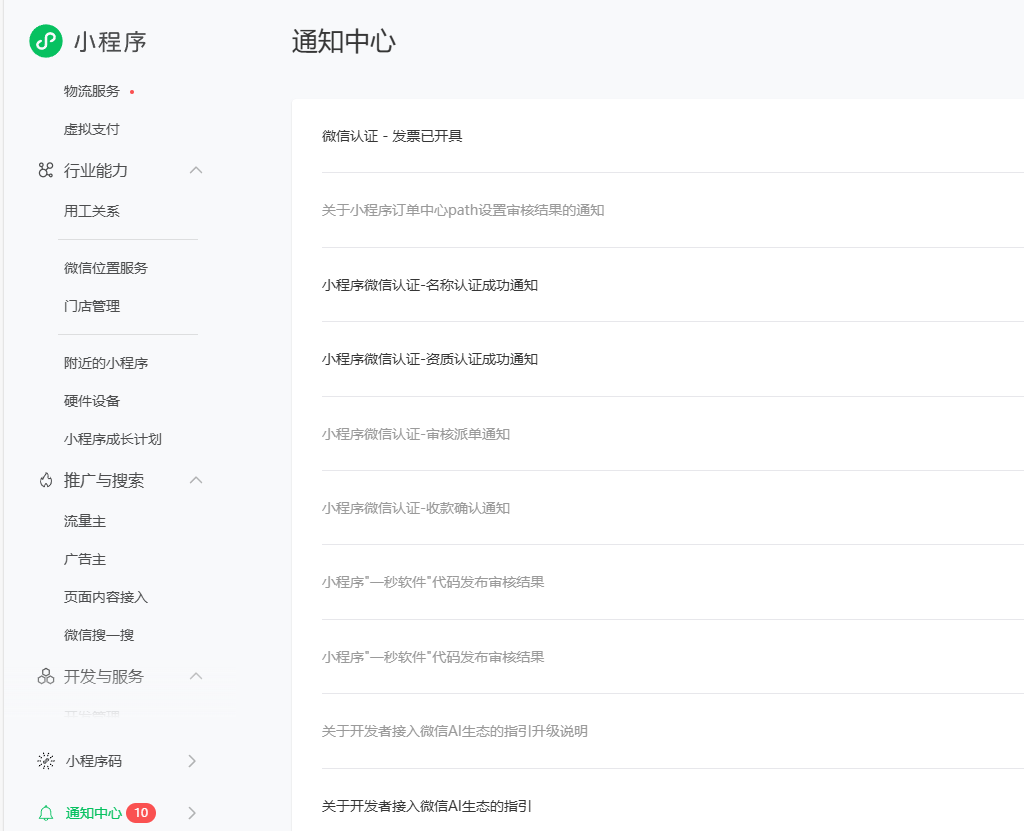Image resolution: width=1024 pixels, height=831 pixels.
Task: Open the lower 一秒软件 代码发布审核结果 notification
Action: tap(433, 657)
